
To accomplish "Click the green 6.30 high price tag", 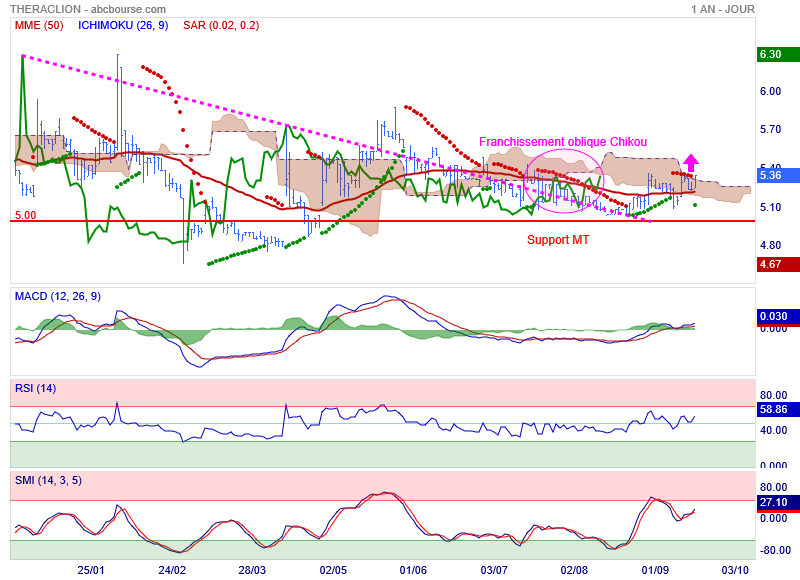I will (x=778, y=54).
